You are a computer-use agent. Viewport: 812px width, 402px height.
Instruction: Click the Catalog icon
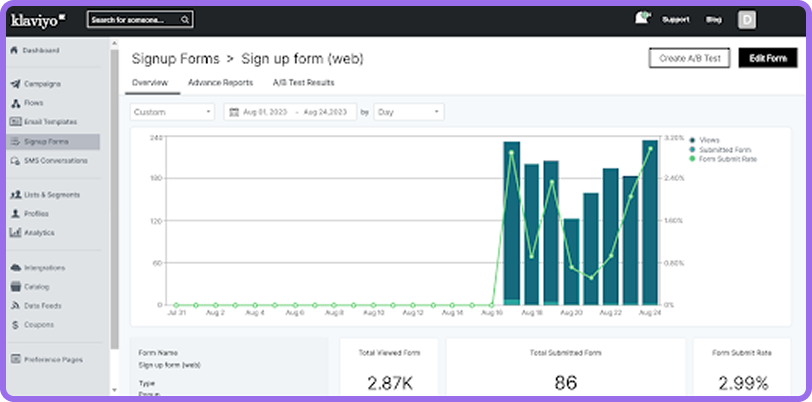click(16, 286)
